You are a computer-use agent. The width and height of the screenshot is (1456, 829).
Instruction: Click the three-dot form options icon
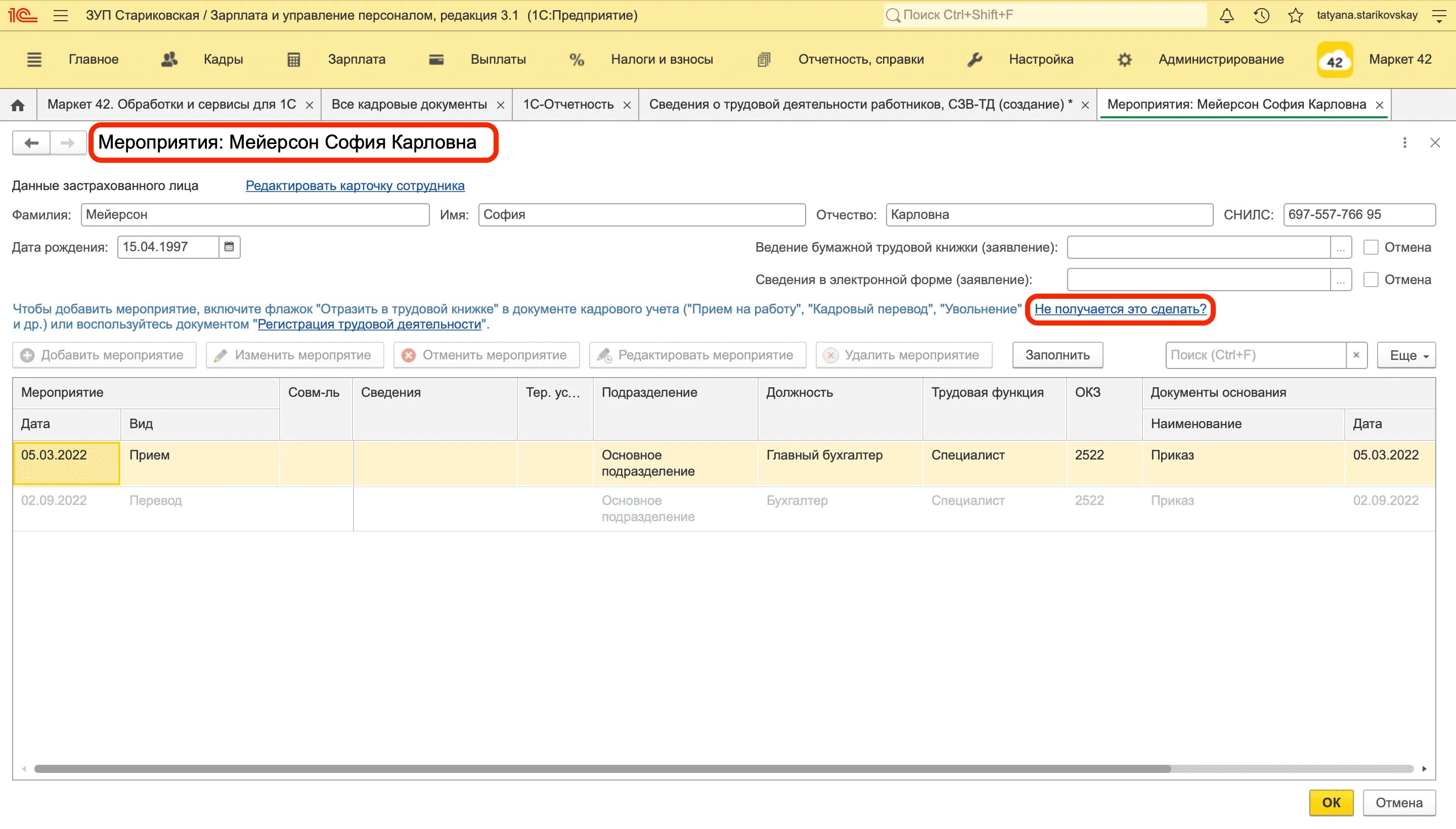[1404, 143]
